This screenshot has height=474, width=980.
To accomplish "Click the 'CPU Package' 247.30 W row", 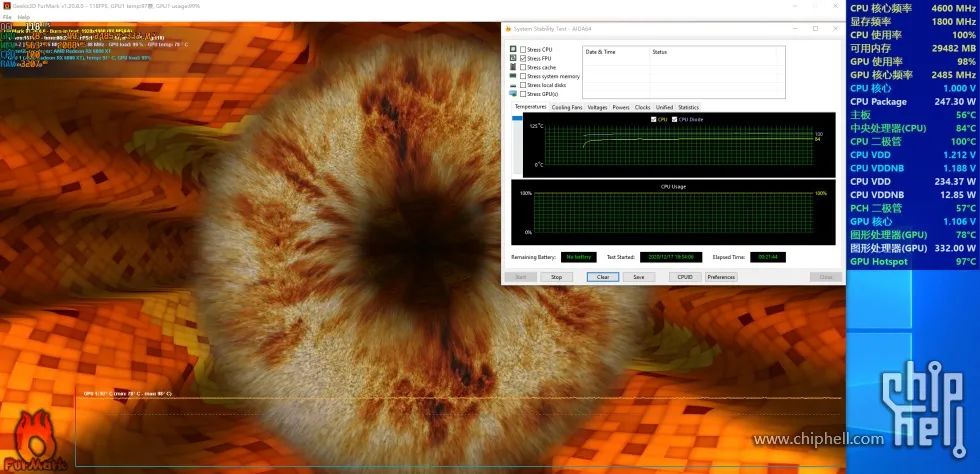I will 912,101.
